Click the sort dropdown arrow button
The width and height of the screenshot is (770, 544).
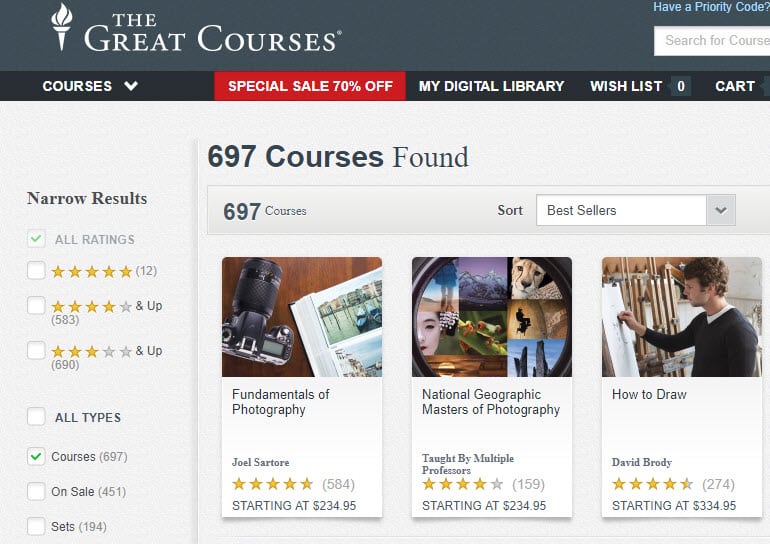pyautogui.click(x=721, y=210)
